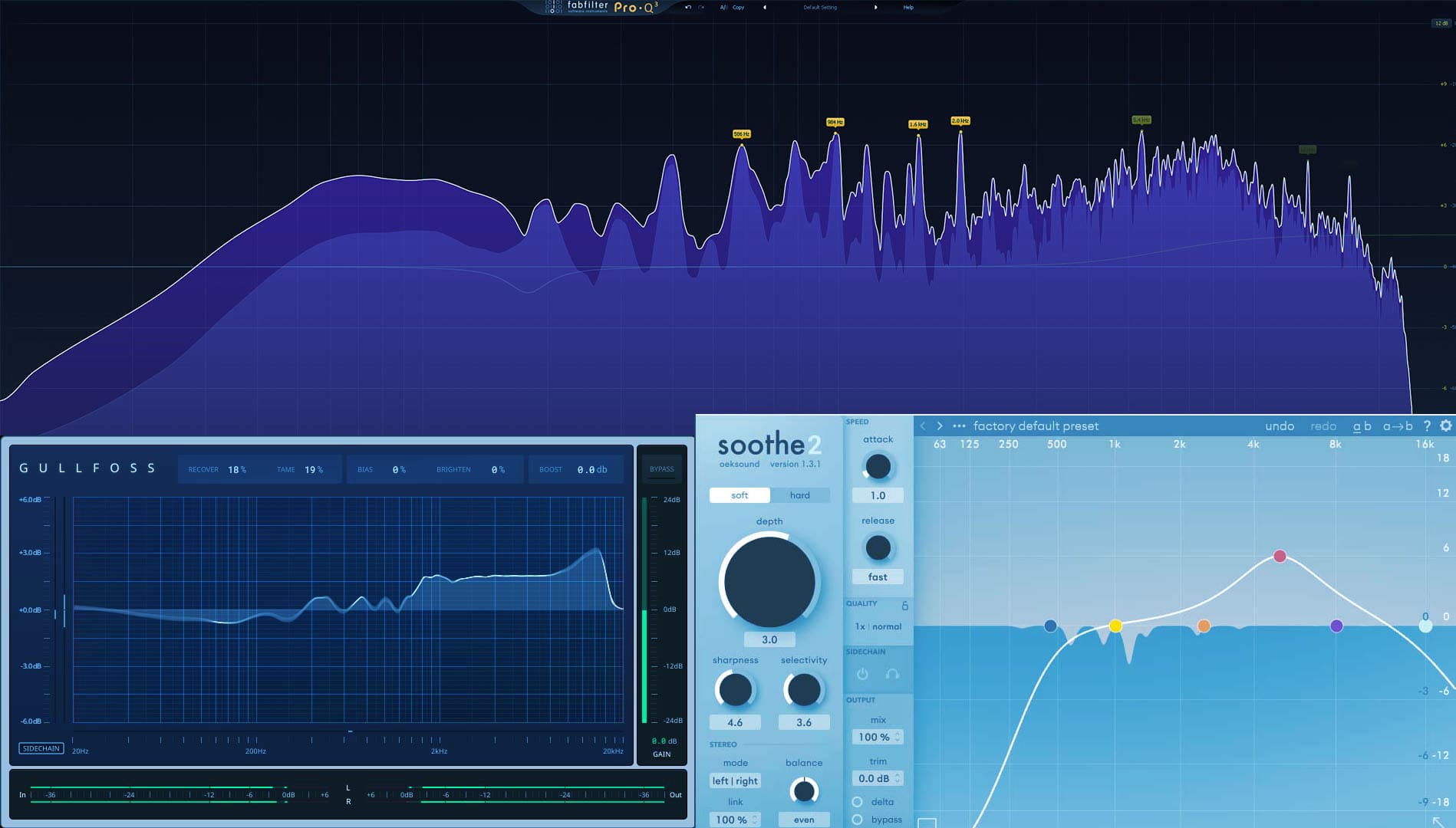Open factory default preset menu
The height and width of the screenshot is (828, 1456).
[x=1036, y=426]
